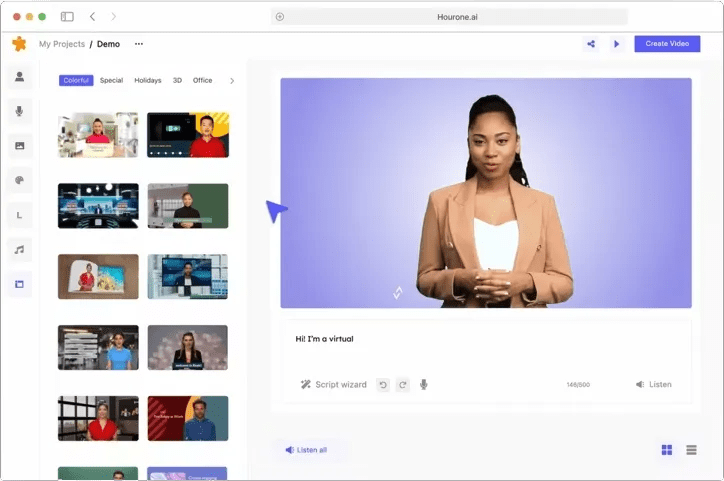This screenshot has width=724, height=481.
Task: Click the Create Video button
Action: [x=667, y=44]
